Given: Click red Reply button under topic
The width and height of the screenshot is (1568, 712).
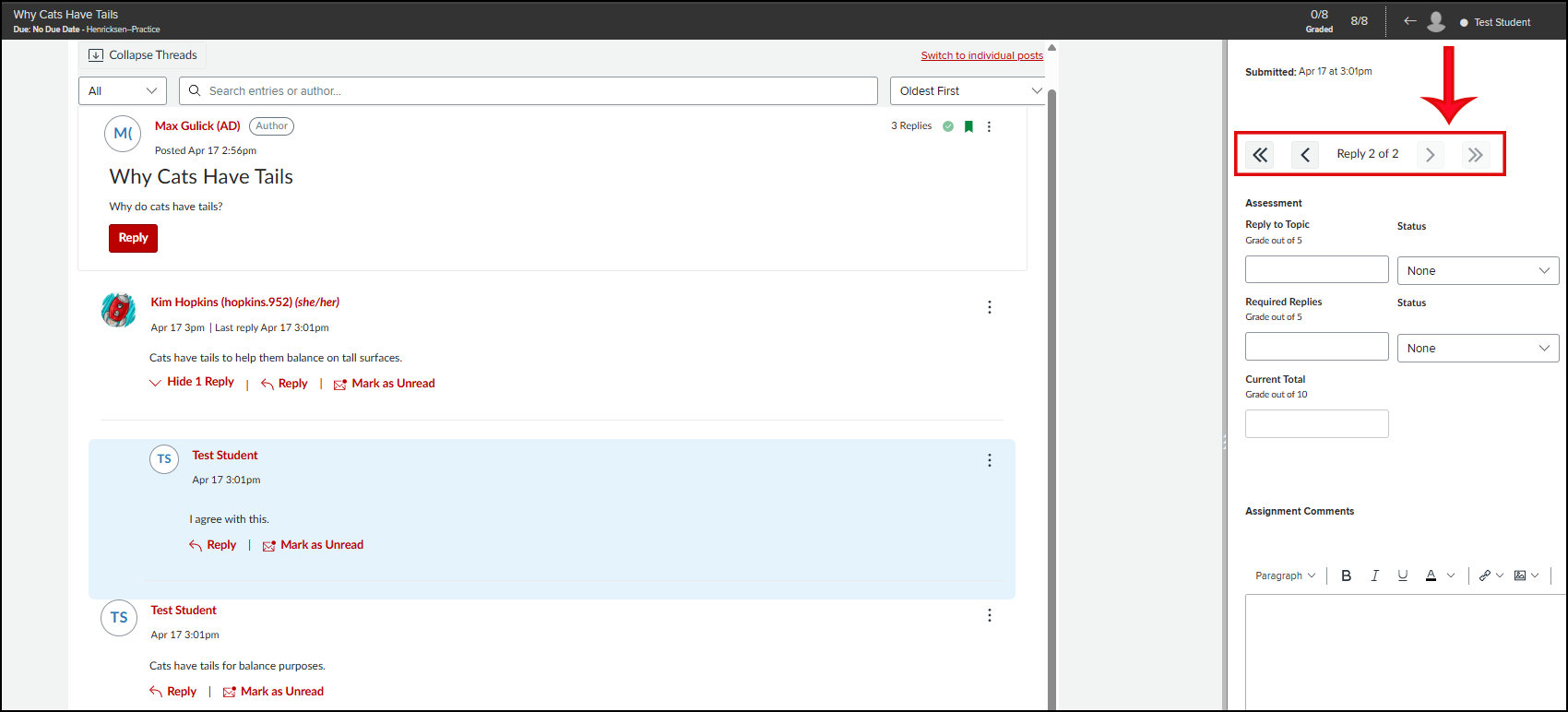Looking at the screenshot, I should (133, 238).
